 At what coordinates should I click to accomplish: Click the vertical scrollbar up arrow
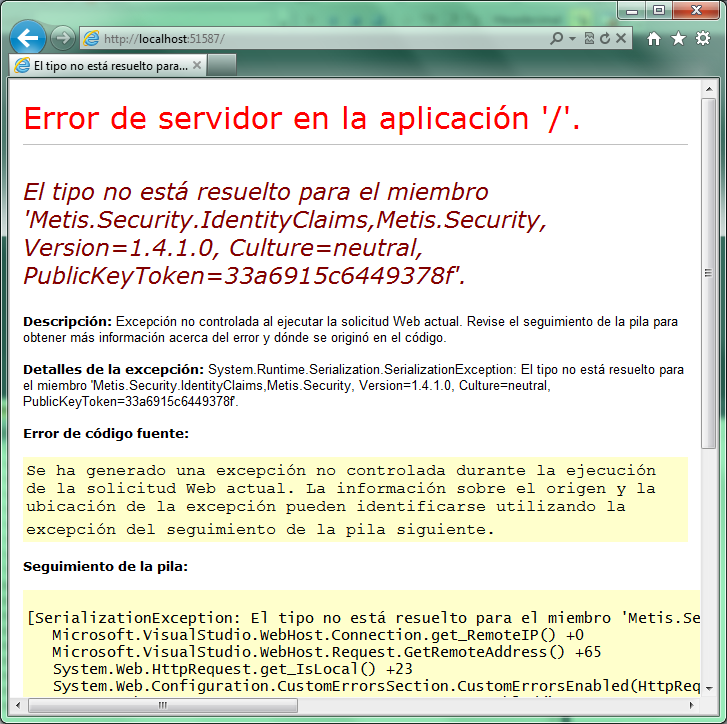pyautogui.click(x=709, y=89)
